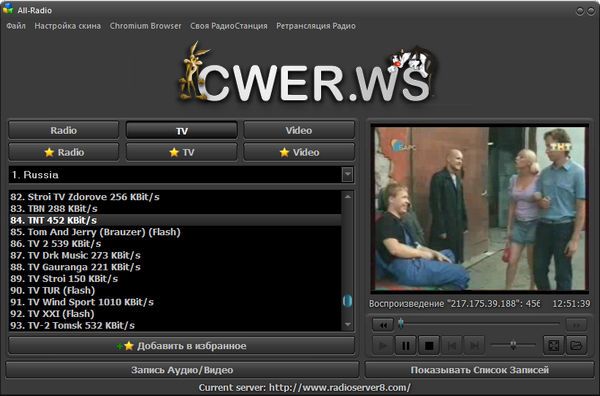This screenshot has height=396, width=600.
Task: Skip to the previous track
Action: click(452, 346)
